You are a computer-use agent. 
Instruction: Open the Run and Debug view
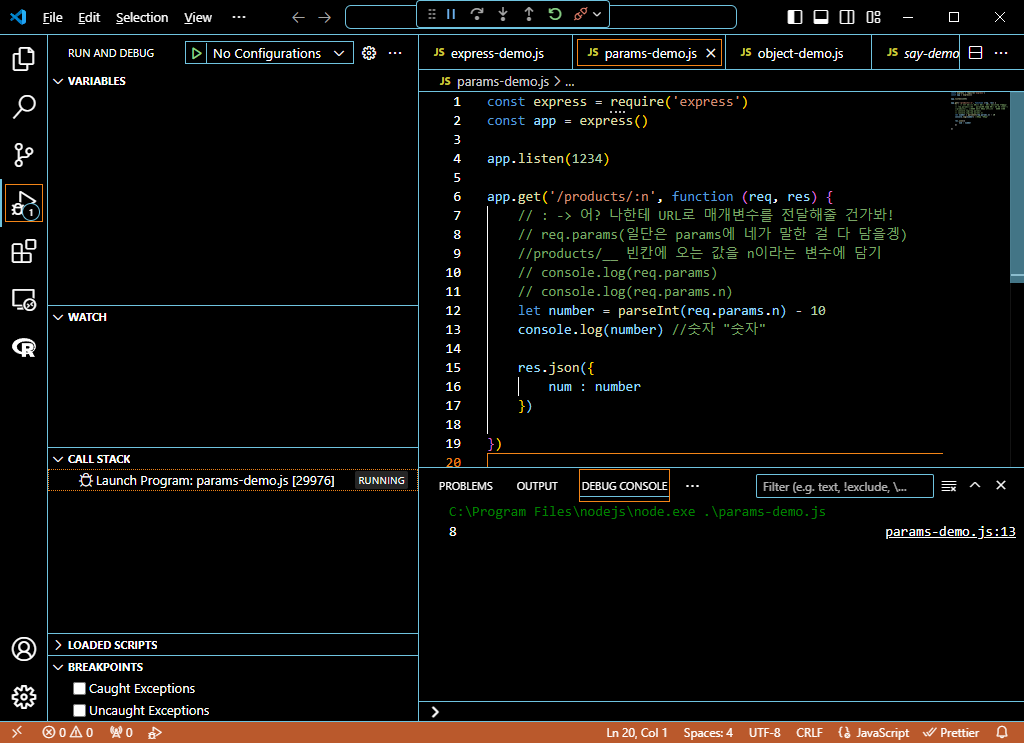tap(24, 203)
